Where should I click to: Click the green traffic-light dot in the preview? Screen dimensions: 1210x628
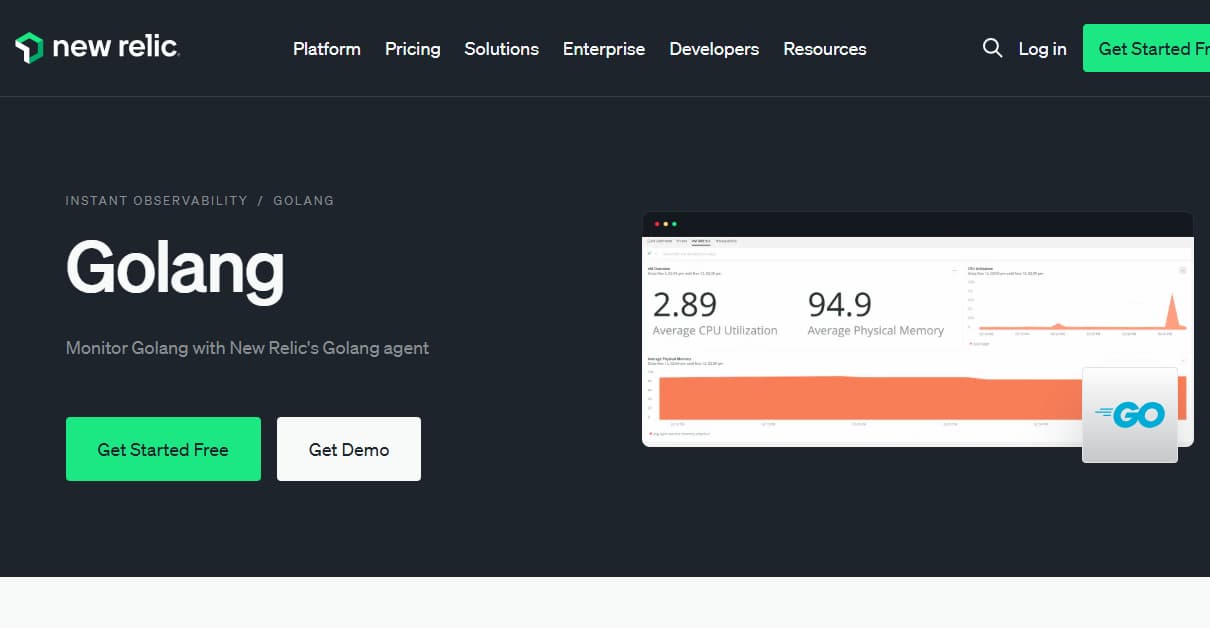675,224
